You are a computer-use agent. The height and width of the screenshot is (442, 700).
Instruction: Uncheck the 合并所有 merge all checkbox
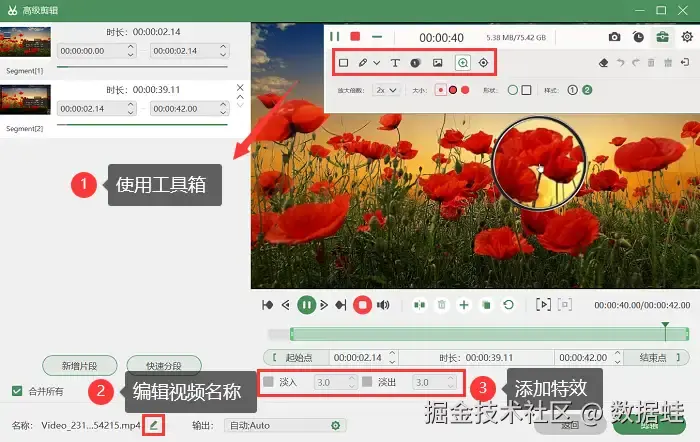click(17, 391)
